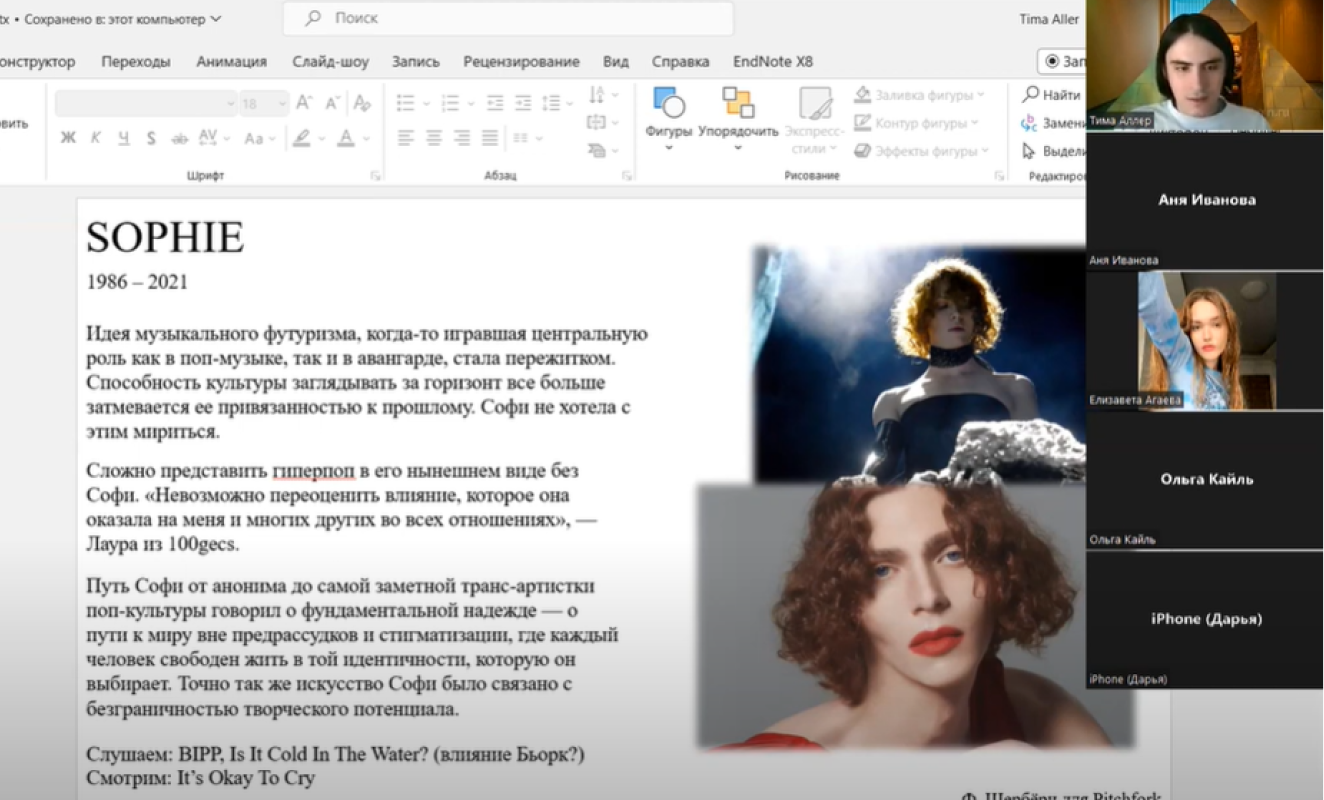The image size is (1324, 800).
Task: Expand the font name combo box
Action: [x=230, y=104]
